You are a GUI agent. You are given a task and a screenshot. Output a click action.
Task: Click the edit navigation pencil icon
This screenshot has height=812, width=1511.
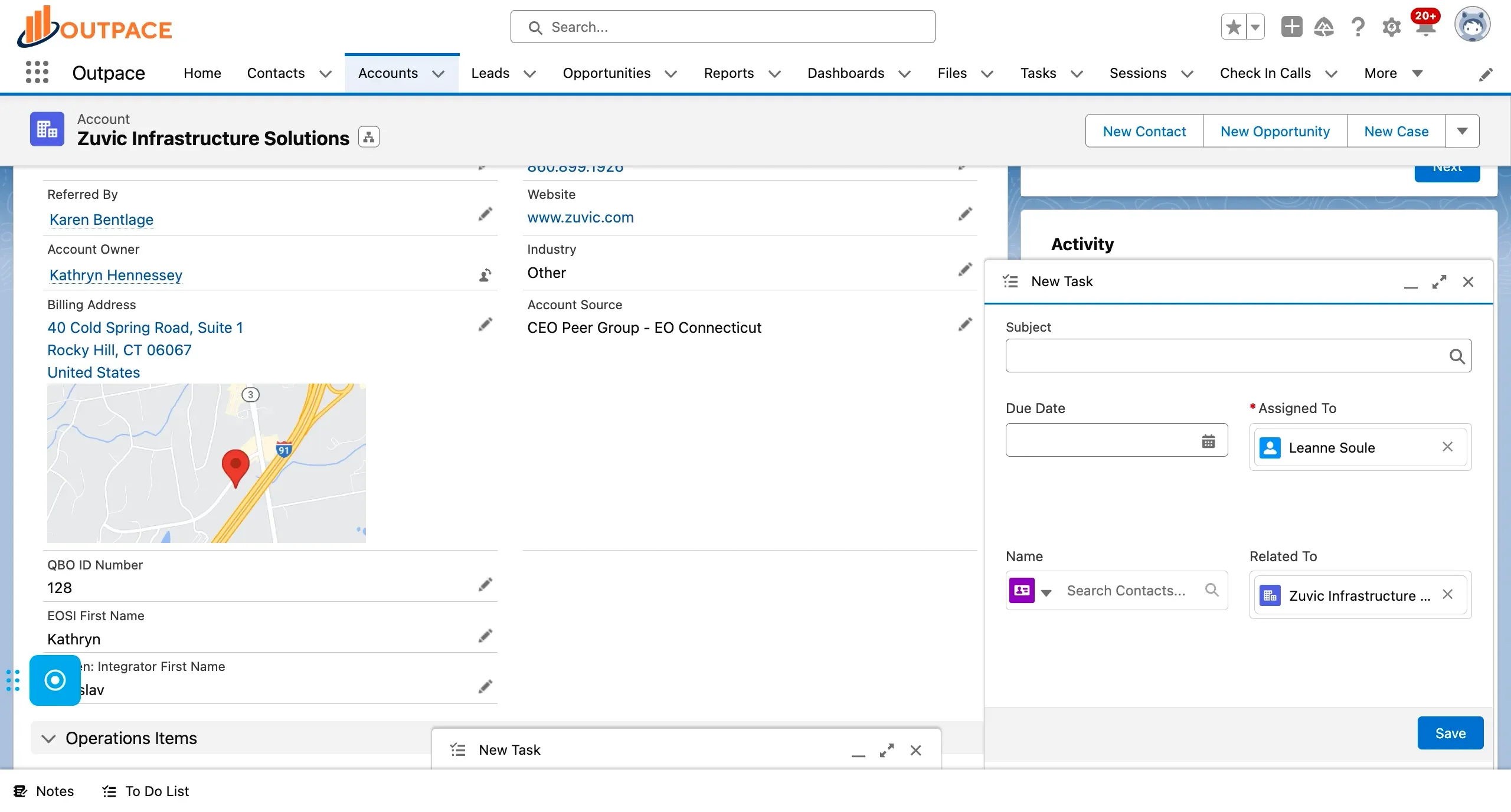[1487, 73]
